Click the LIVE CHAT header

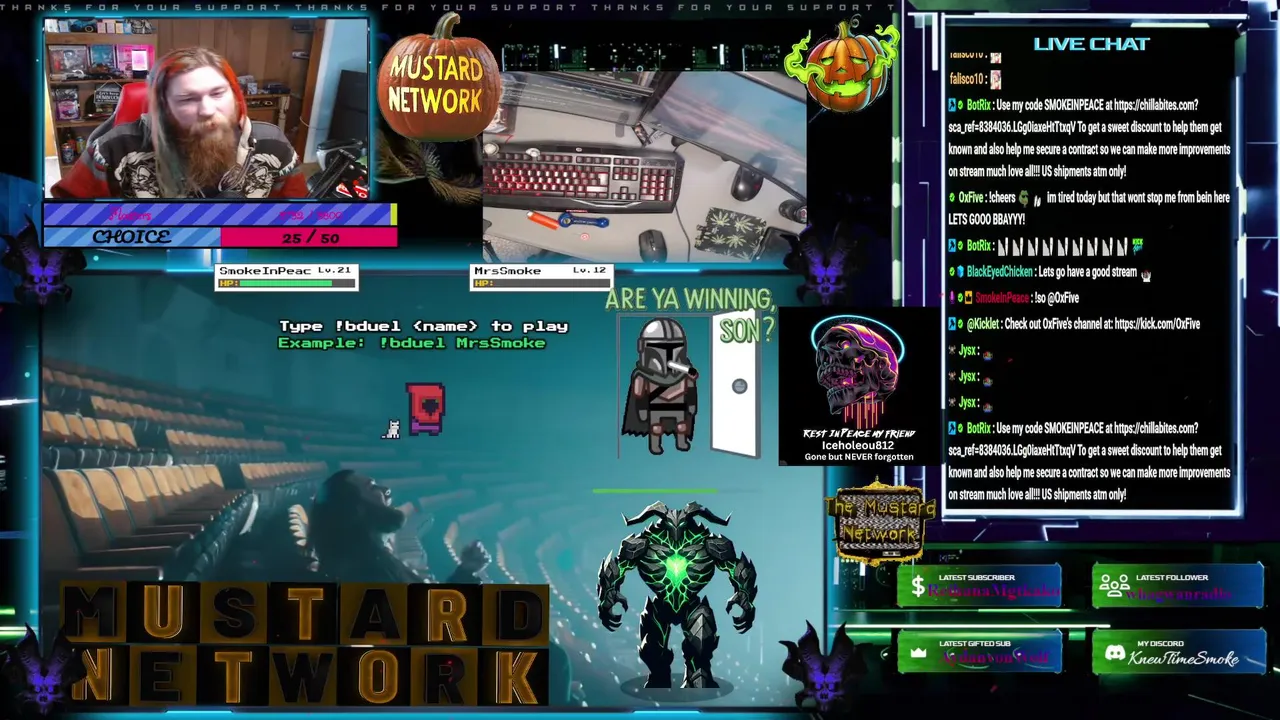(1091, 43)
